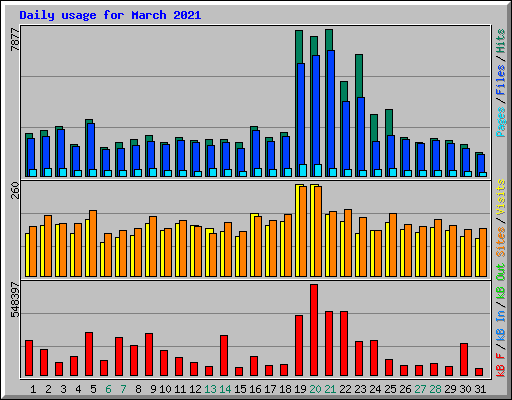This screenshot has width=512, height=400.
Task: Click day label 23 on the x-axis
Action: (360, 389)
